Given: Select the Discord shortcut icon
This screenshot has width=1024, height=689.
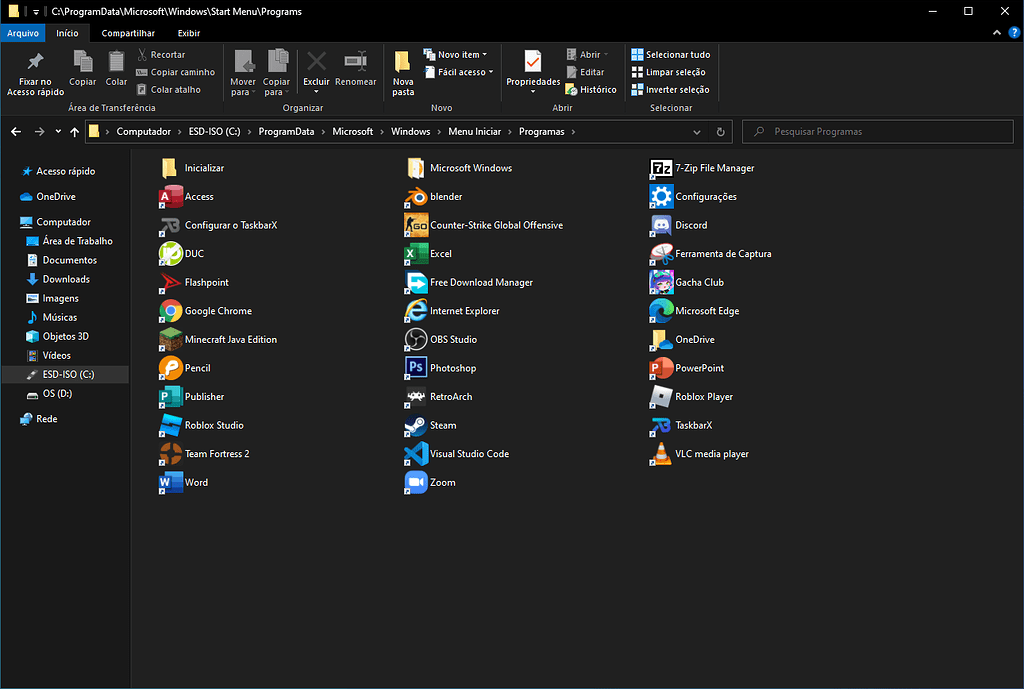Looking at the screenshot, I should [x=661, y=225].
